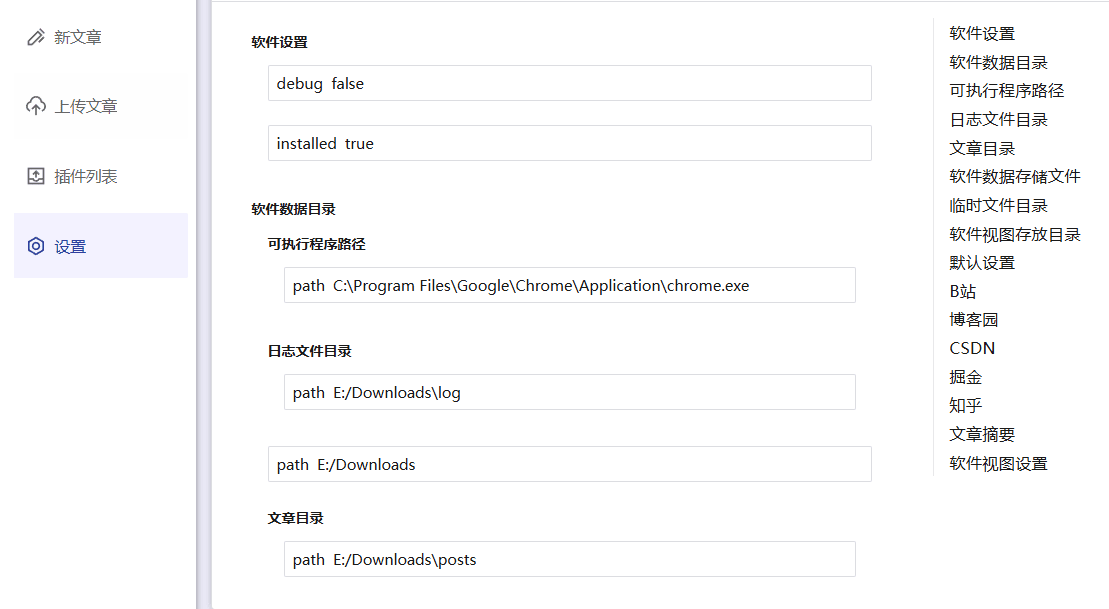The height and width of the screenshot is (609, 1109).
Task: Click the E:/Downloads\log path field
Action: [569, 392]
